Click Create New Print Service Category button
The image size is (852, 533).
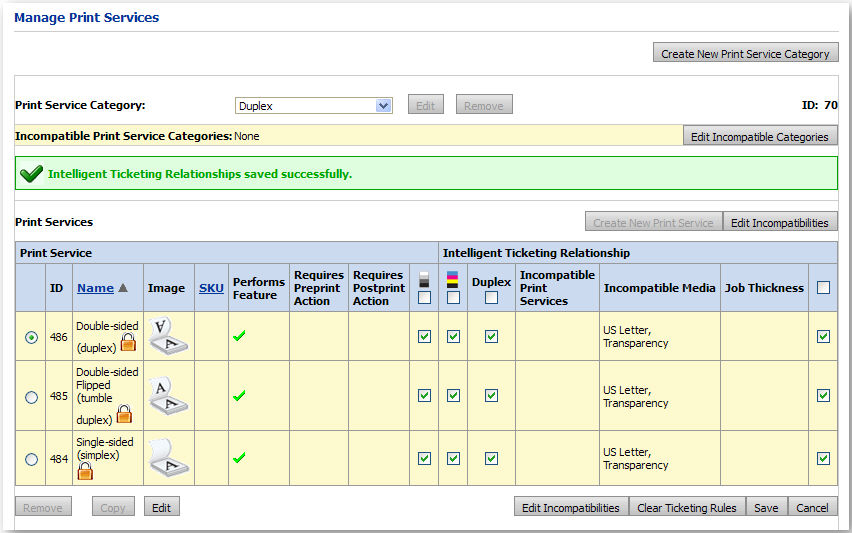(x=745, y=54)
